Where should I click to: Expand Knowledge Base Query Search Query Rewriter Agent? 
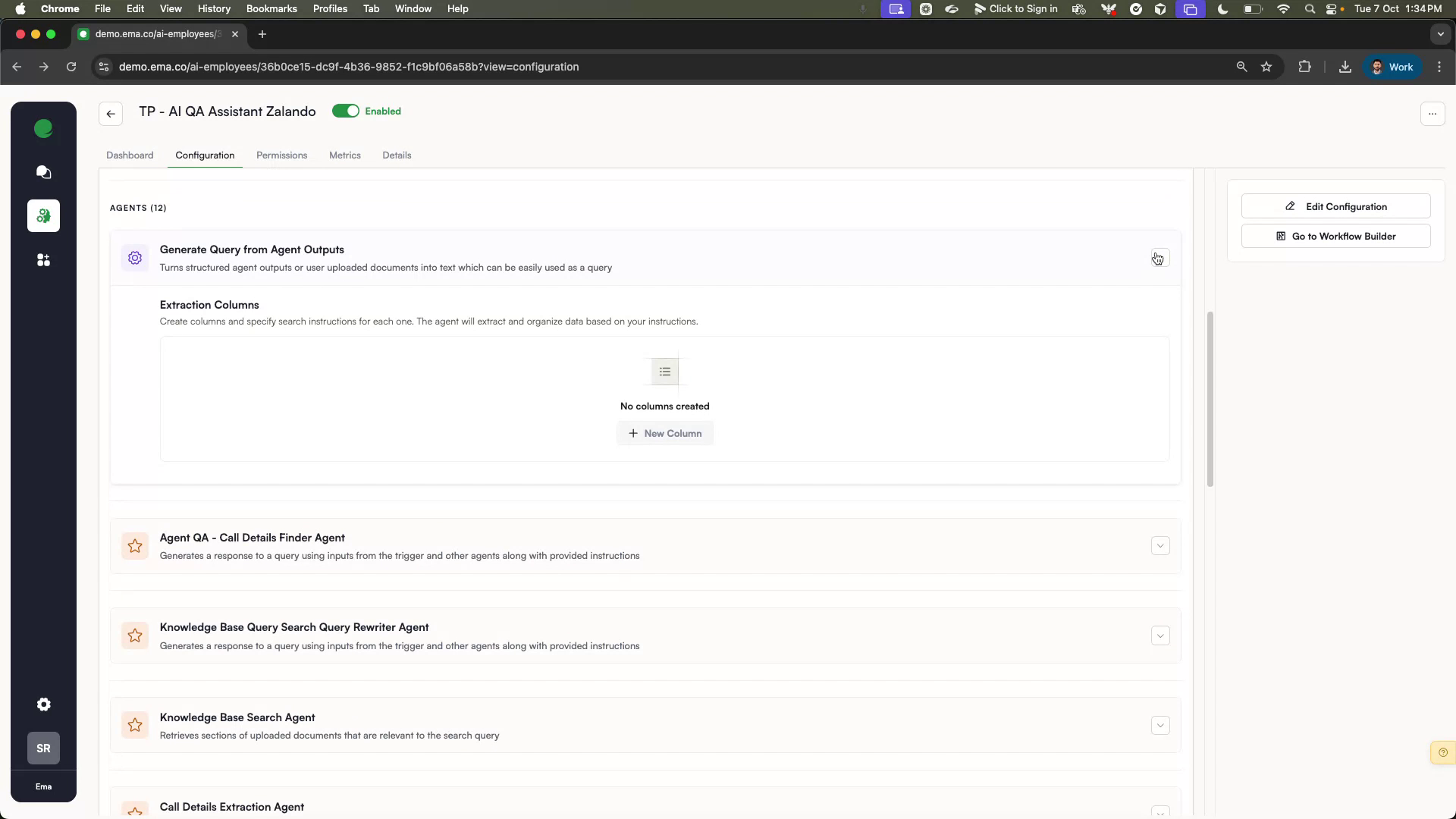[1159, 635]
